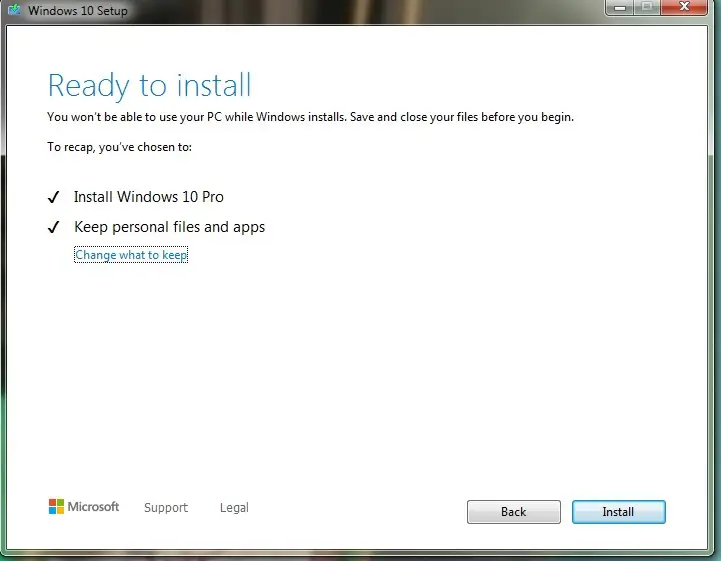Click the checkmark beside Install Windows 10 Pro

coord(53,197)
